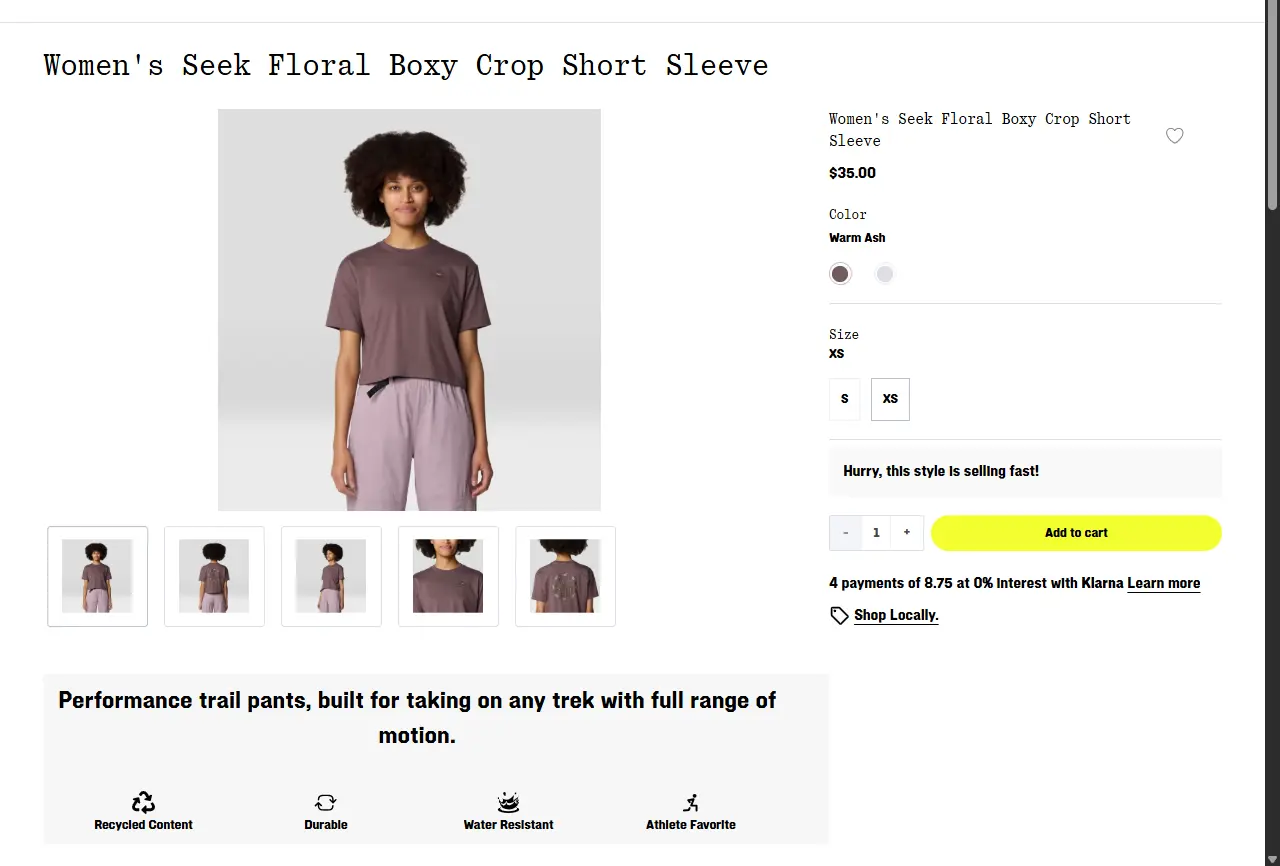
Task: Click the Durable feature icon
Action: click(326, 802)
